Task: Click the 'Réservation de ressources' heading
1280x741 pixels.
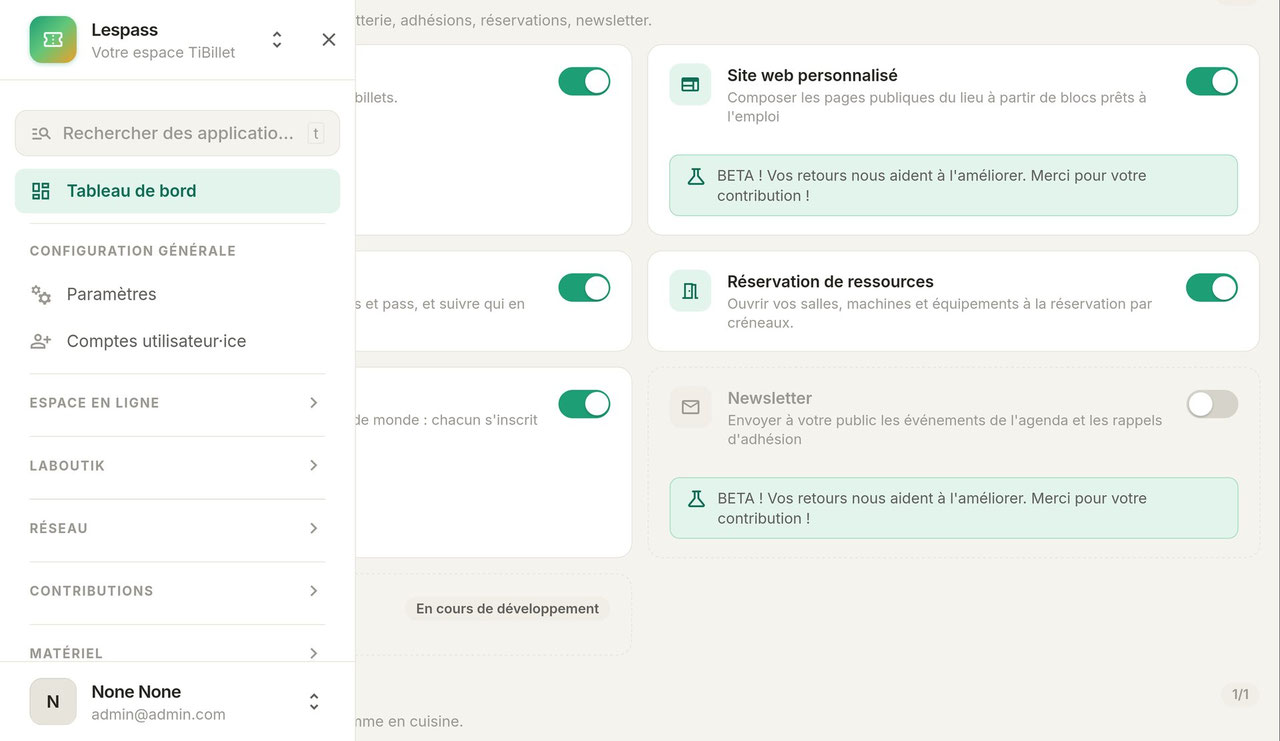Action: [x=830, y=282]
